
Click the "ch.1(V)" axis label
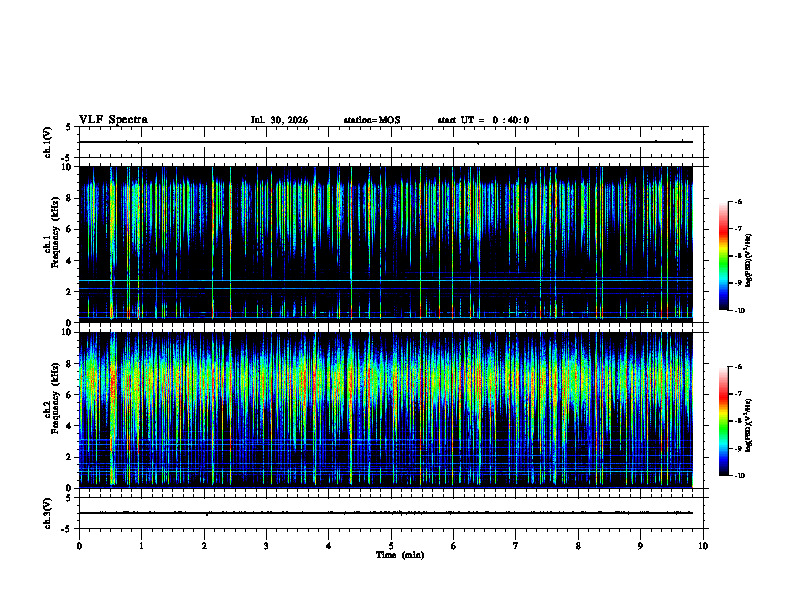(x=47, y=142)
